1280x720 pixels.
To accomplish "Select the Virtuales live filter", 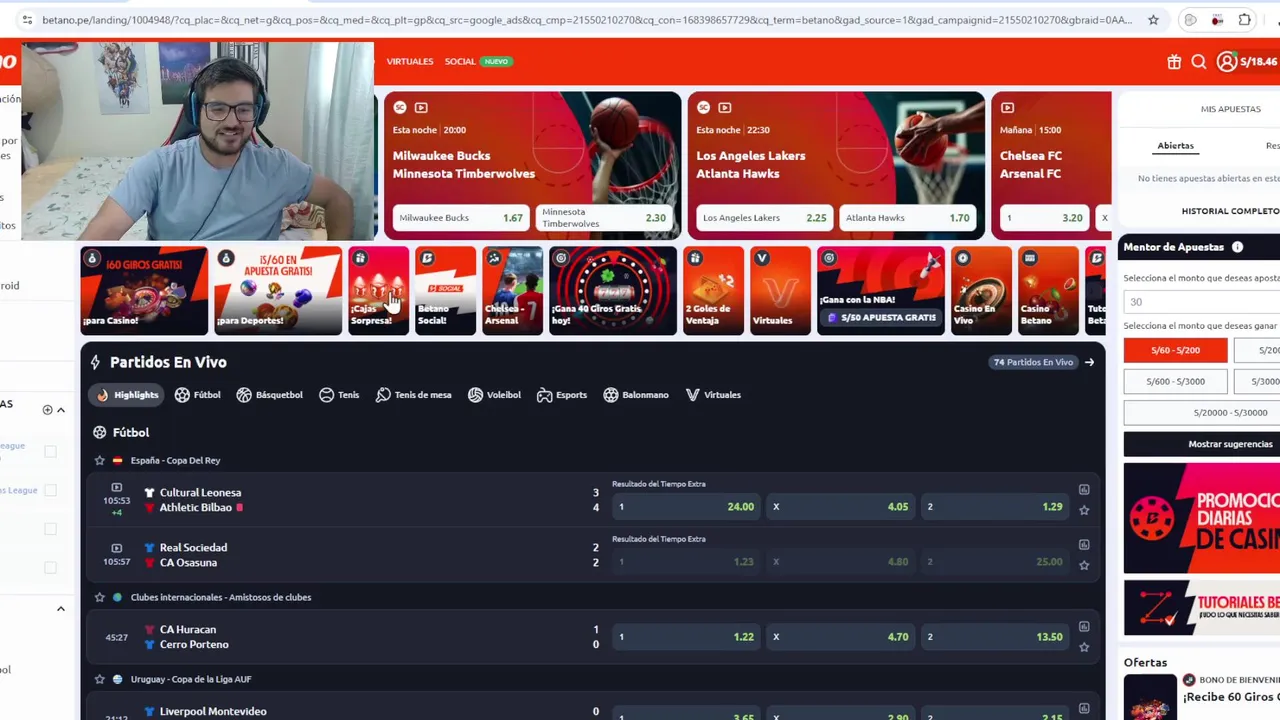I will [713, 395].
